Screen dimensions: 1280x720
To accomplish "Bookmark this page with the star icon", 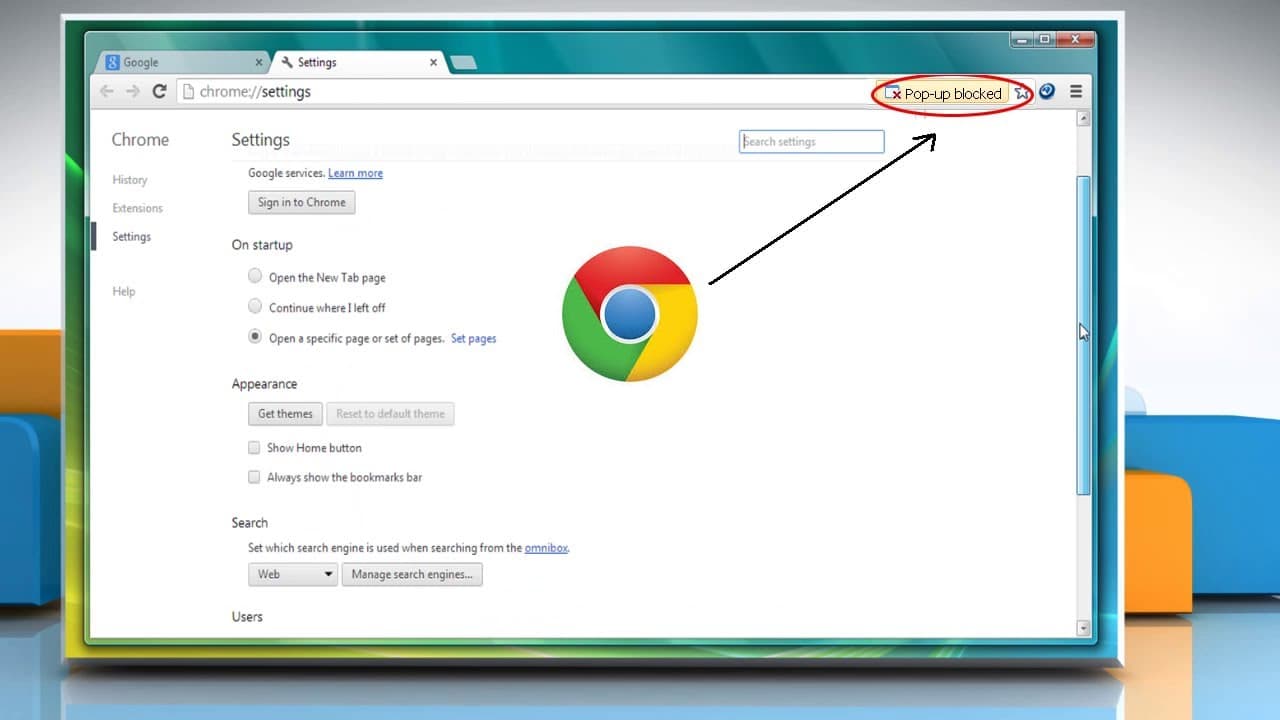I will coord(1022,92).
